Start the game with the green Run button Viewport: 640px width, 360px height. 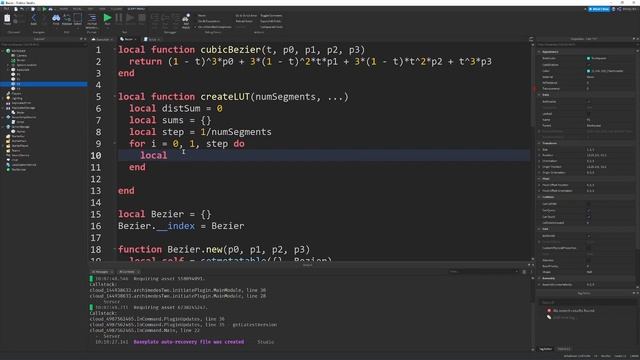tap(107, 18)
